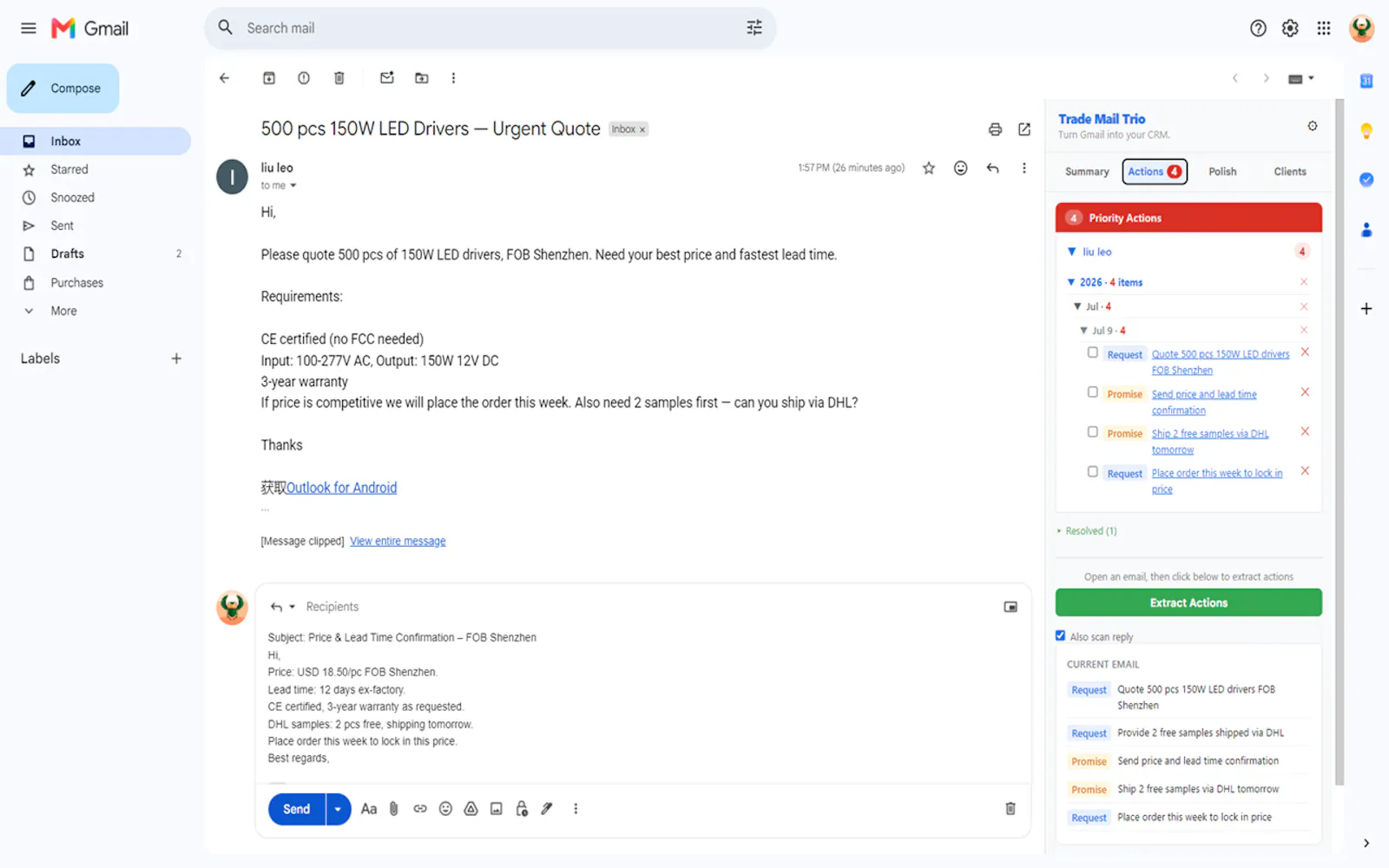The image size is (1389, 868).
Task: Check Ship 2 free samples item
Action: pos(1093,431)
